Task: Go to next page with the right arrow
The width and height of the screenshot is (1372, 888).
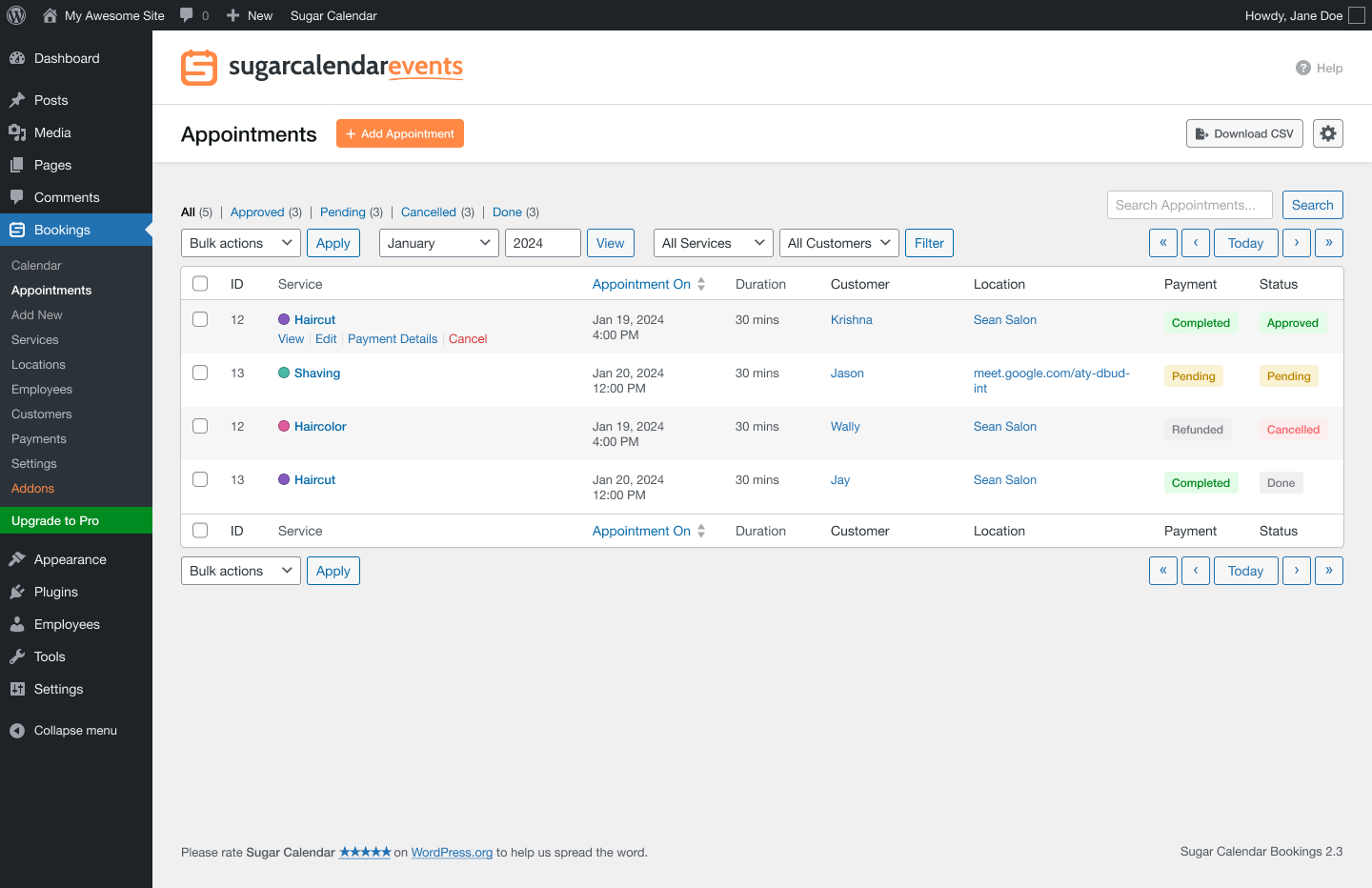Action: click(1296, 242)
